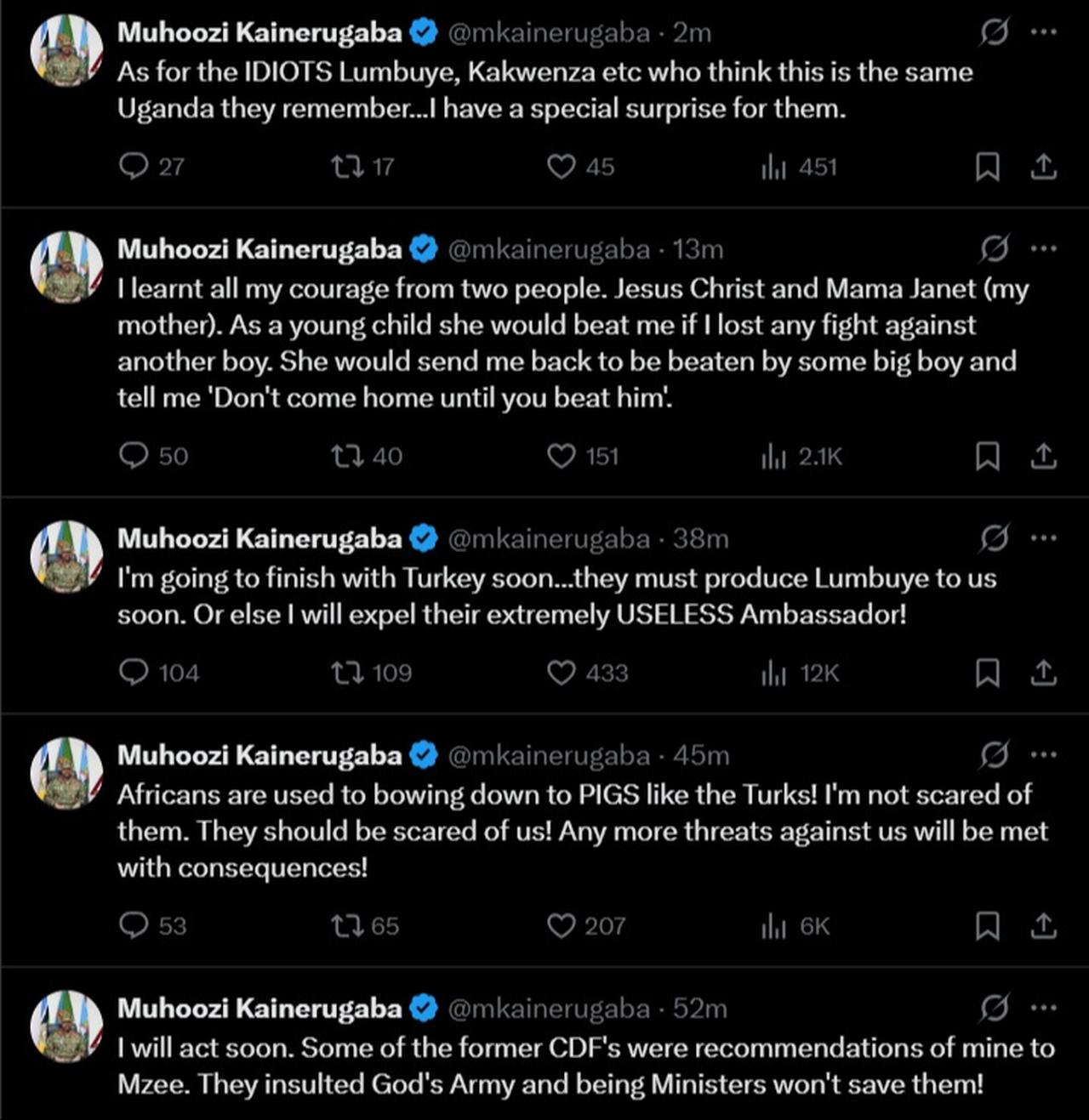Click the reply icon showing 104 comments

[136, 673]
